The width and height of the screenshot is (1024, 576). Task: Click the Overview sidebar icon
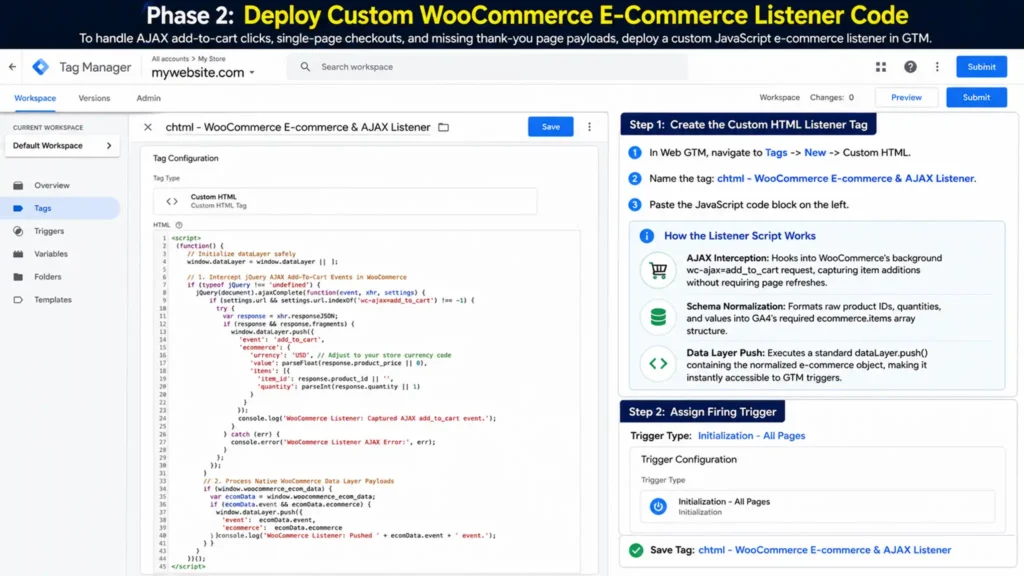click(18, 185)
